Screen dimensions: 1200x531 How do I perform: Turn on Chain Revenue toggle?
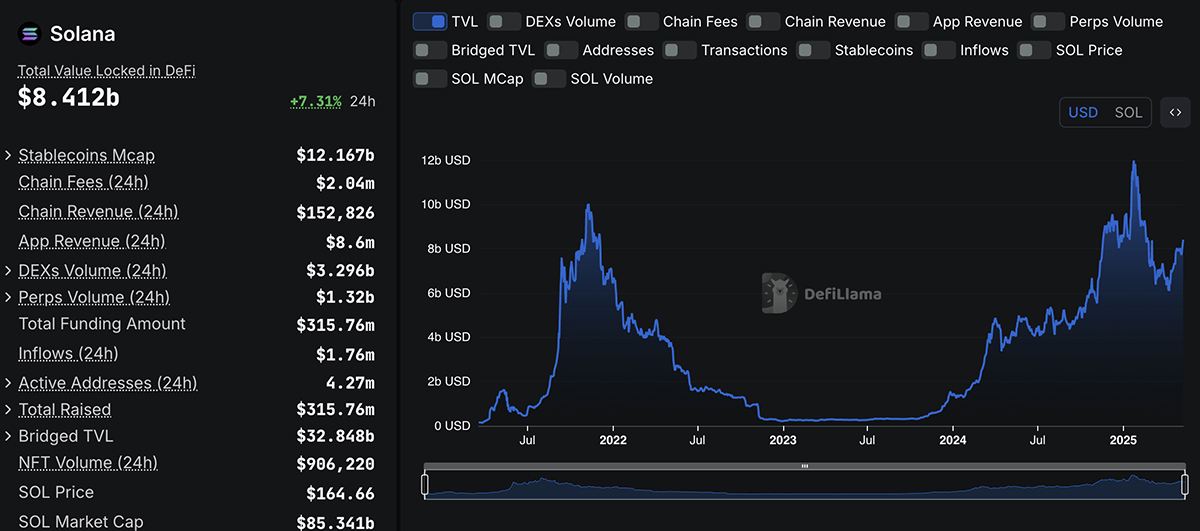click(x=763, y=21)
